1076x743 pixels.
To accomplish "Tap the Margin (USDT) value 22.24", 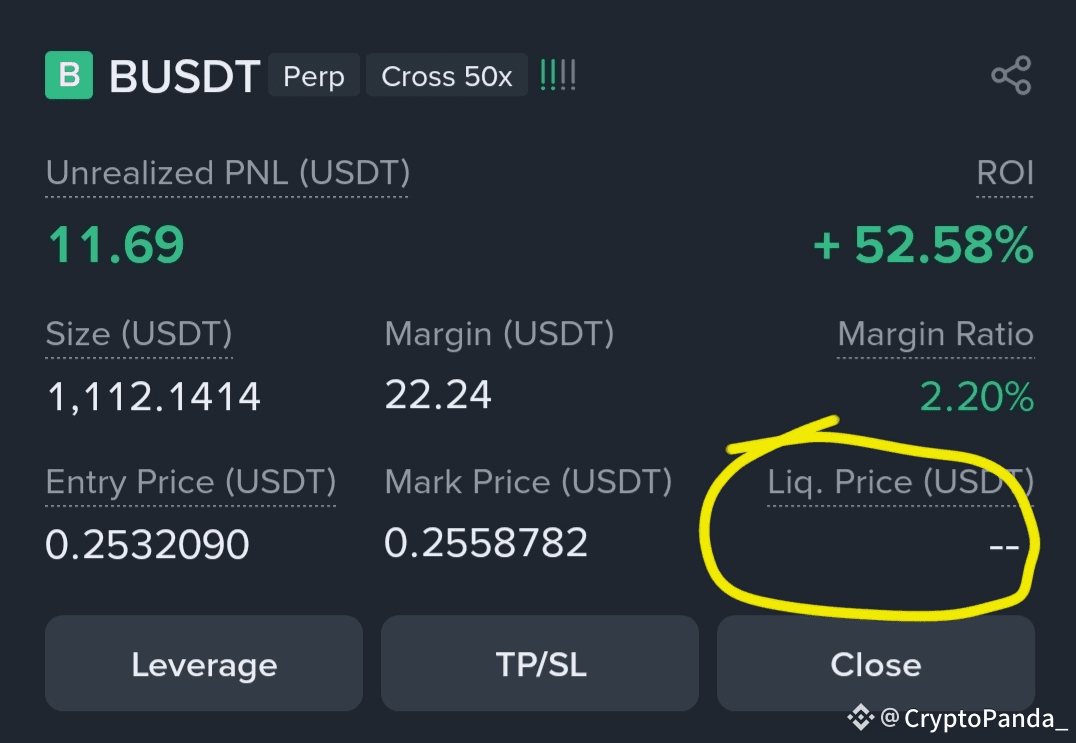I will (x=438, y=395).
